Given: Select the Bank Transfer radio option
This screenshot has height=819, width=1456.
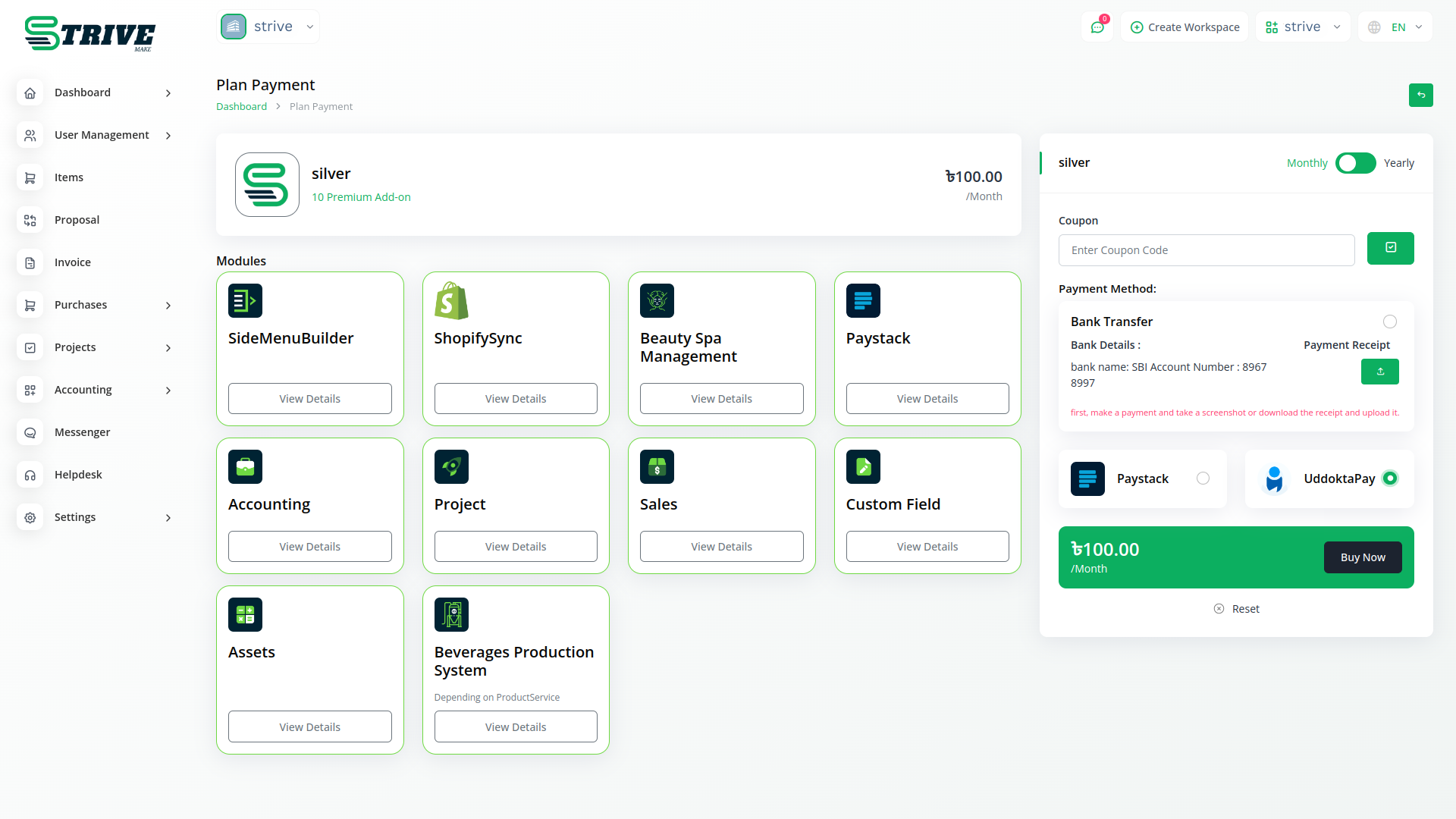Looking at the screenshot, I should coord(1389,322).
